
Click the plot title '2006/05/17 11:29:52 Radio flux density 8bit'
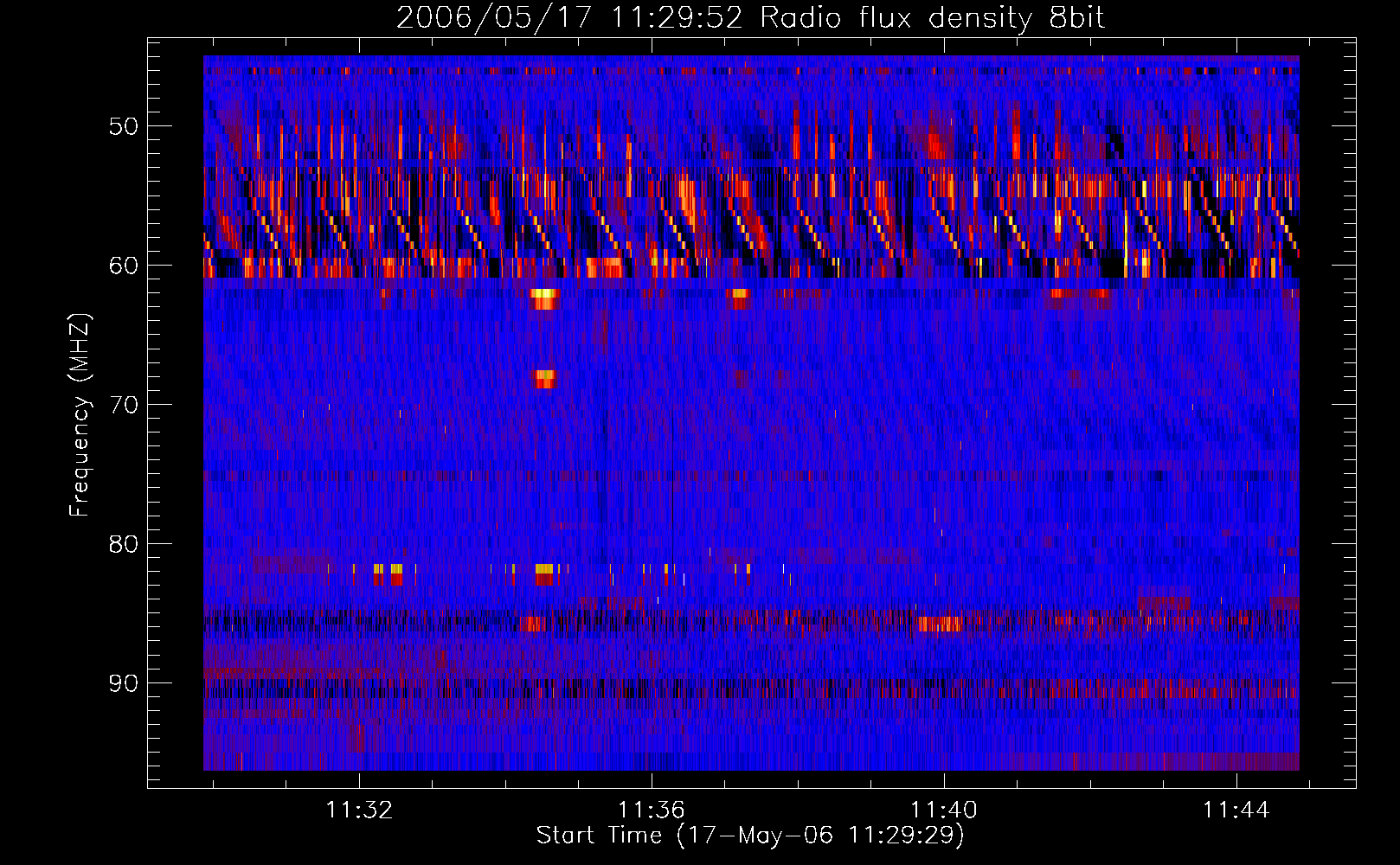click(750, 18)
